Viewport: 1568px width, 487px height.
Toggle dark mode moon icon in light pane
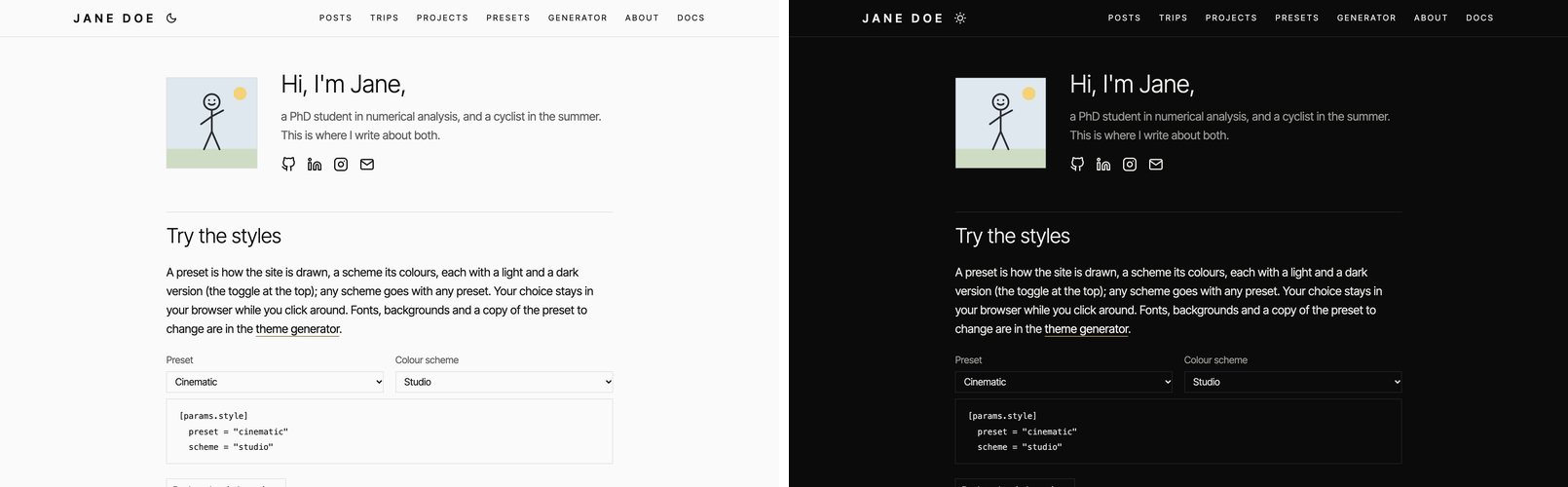tap(171, 18)
